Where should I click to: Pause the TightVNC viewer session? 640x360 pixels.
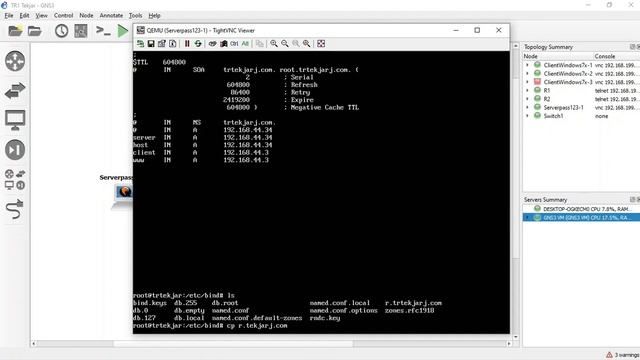coord(187,44)
